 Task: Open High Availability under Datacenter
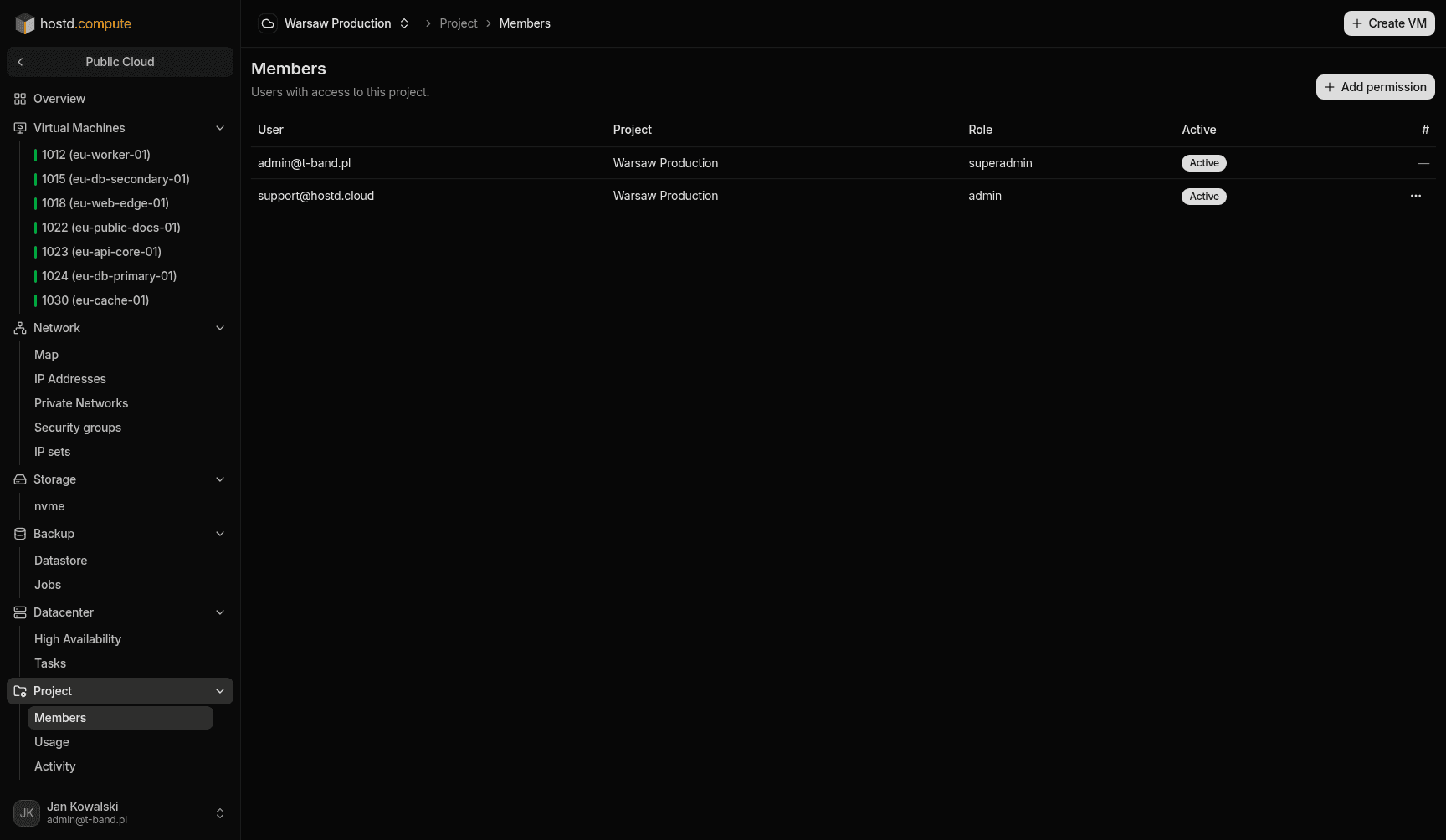120,639
